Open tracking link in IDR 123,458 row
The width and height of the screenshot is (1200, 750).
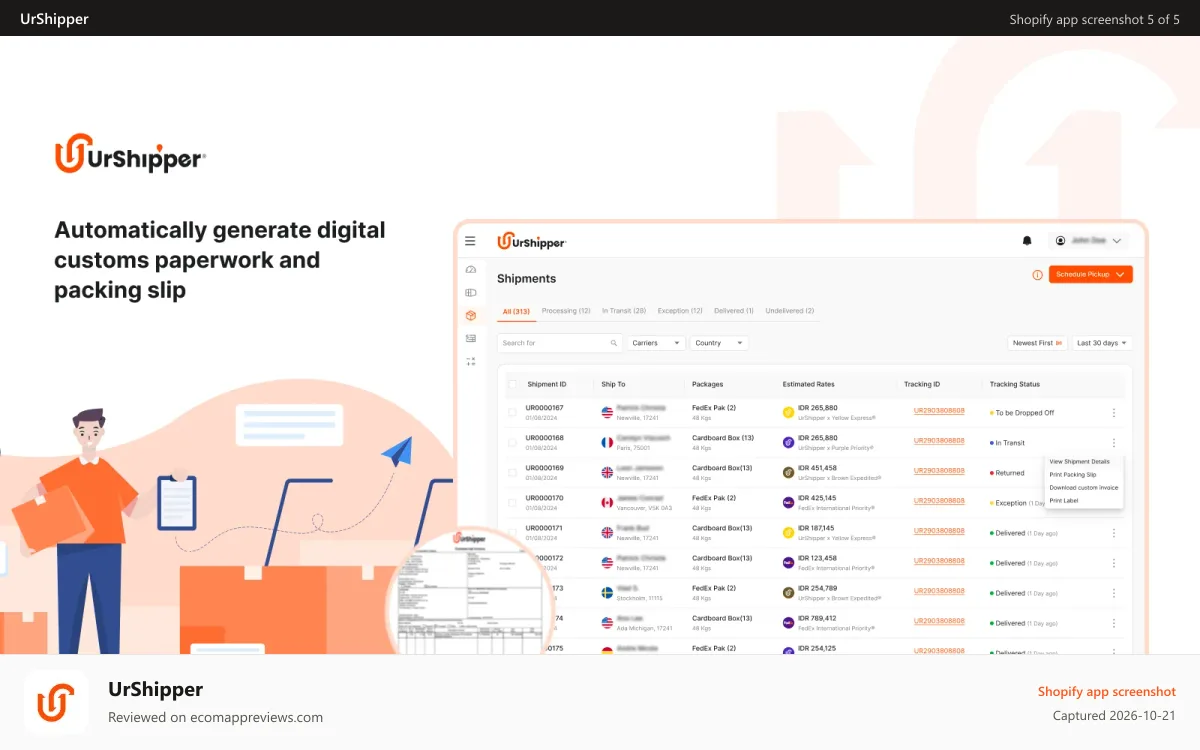(939, 561)
